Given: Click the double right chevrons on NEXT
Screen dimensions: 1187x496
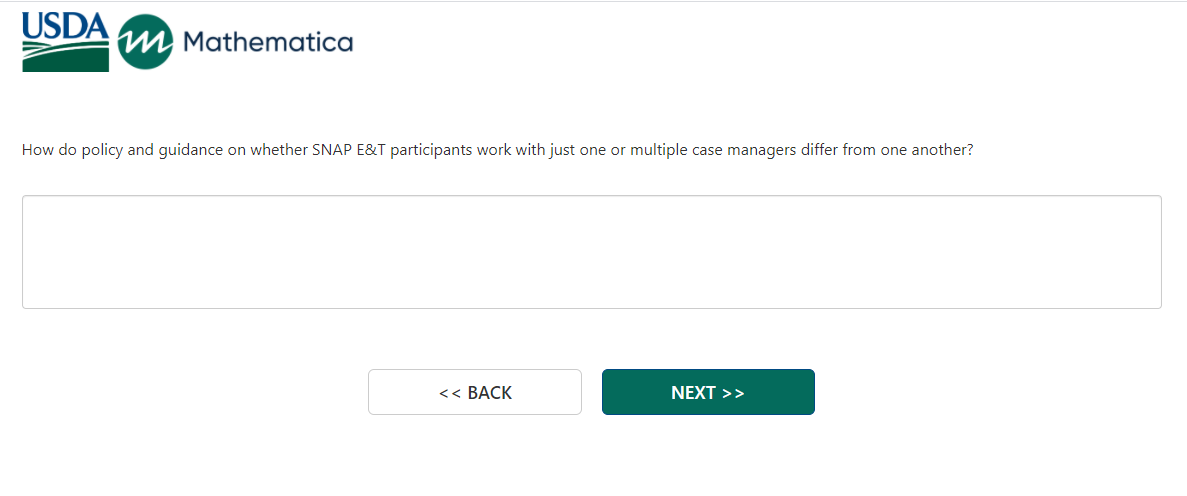Looking at the screenshot, I should (x=733, y=393).
